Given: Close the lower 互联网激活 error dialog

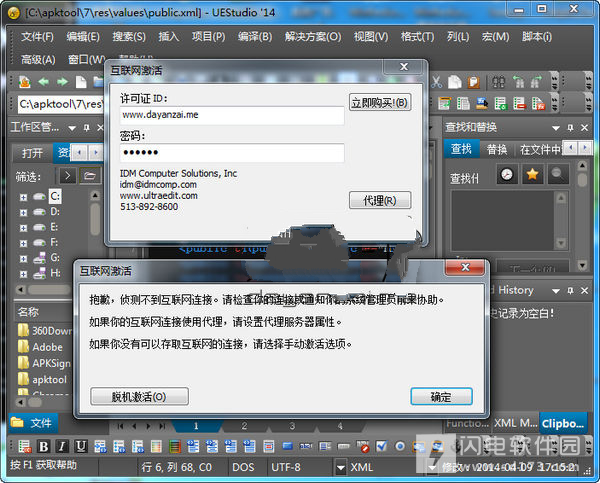Looking at the screenshot, I should click(465, 268).
